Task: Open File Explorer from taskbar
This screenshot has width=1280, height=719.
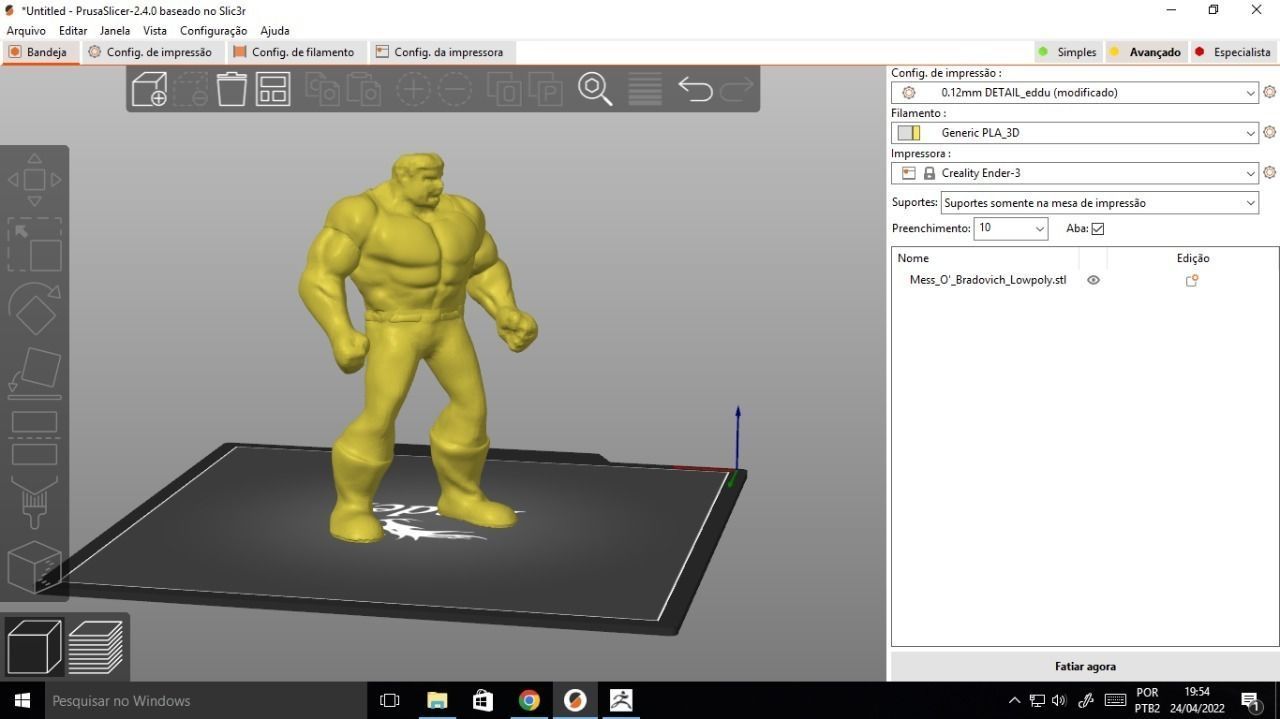Action: pos(437,700)
